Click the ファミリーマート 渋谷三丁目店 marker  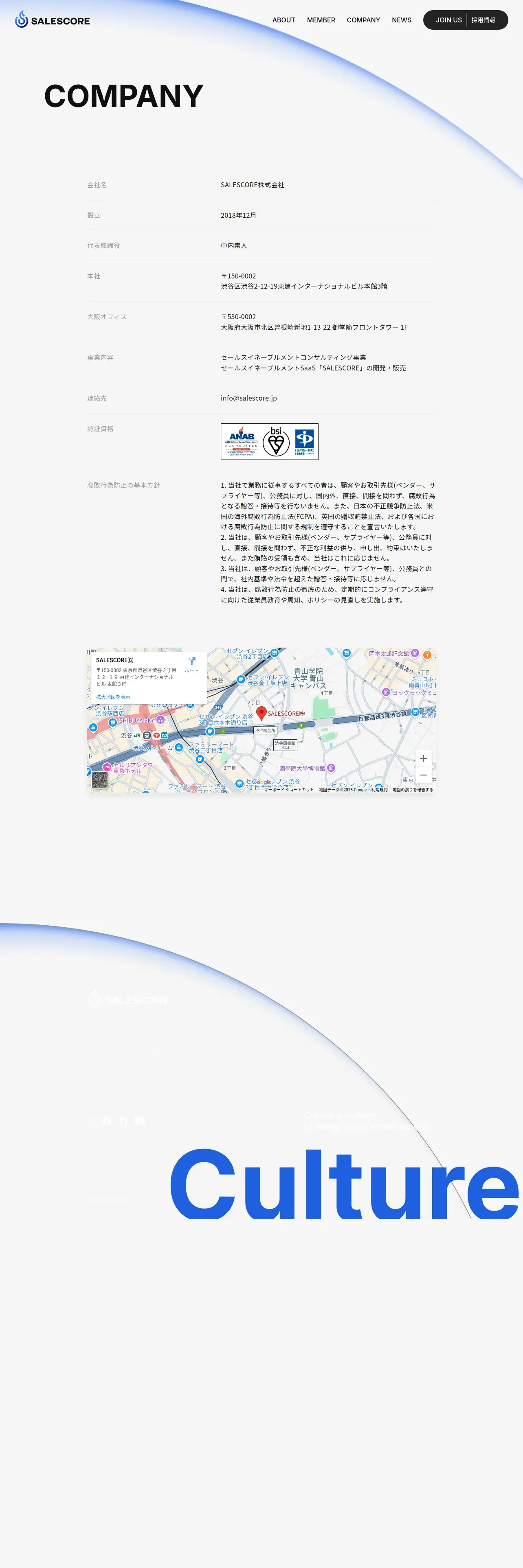(200, 759)
